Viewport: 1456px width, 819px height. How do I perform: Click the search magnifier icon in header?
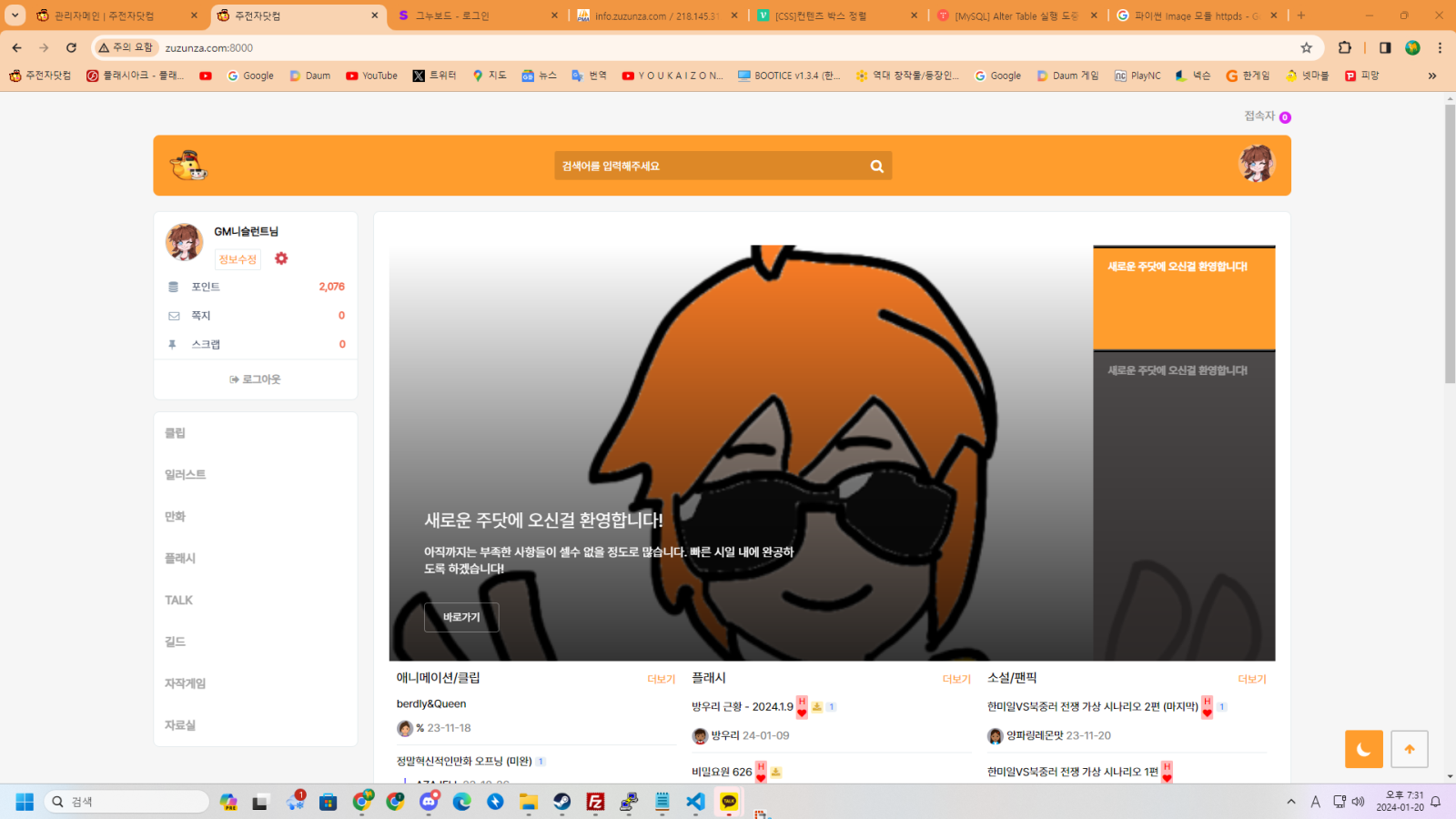point(876,167)
